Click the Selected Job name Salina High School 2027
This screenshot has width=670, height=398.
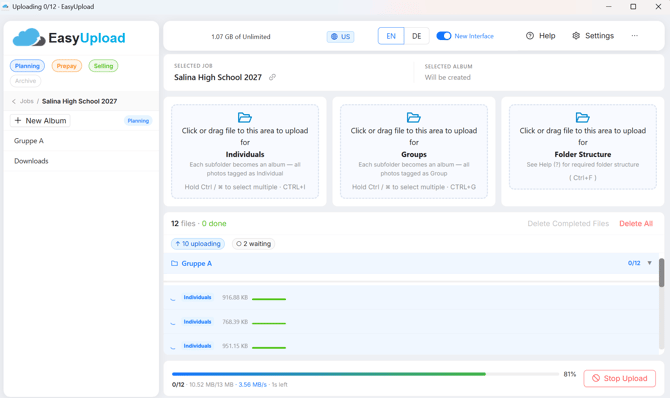tap(217, 77)
